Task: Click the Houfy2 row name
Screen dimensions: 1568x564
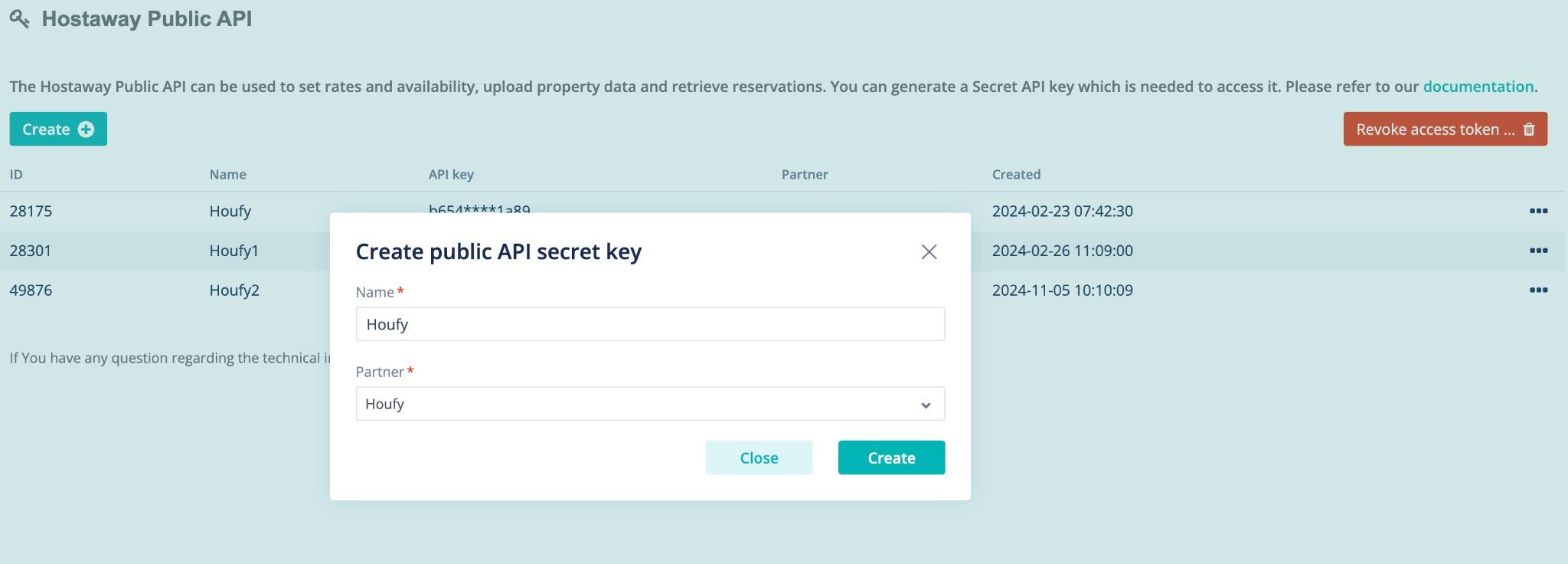Action: click(x=234, y=290)
